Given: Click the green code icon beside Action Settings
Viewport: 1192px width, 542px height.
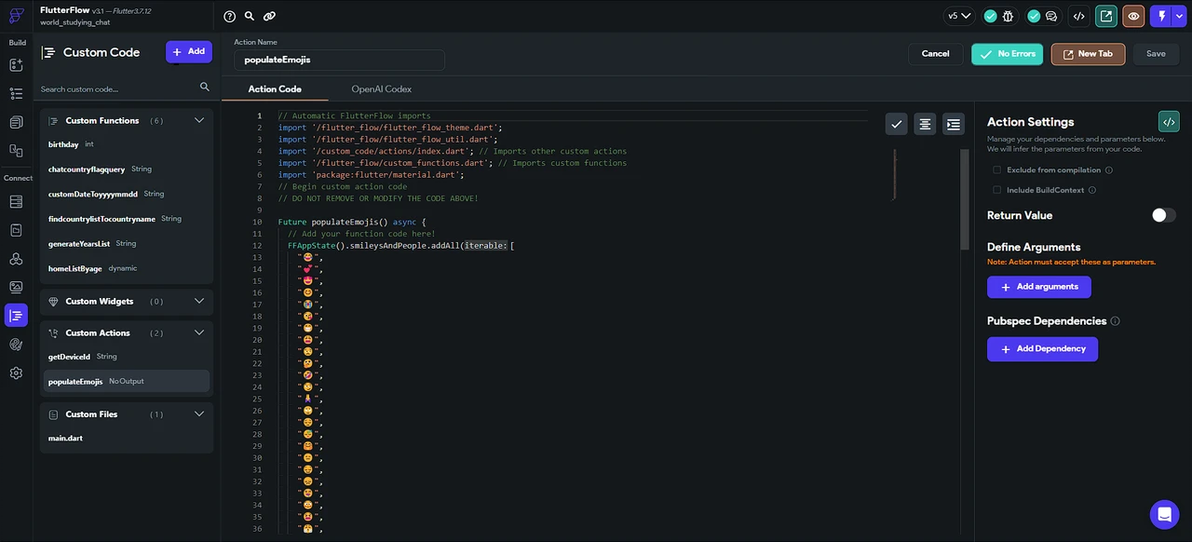Looking at the screenshot, I should pos(1168,122).
